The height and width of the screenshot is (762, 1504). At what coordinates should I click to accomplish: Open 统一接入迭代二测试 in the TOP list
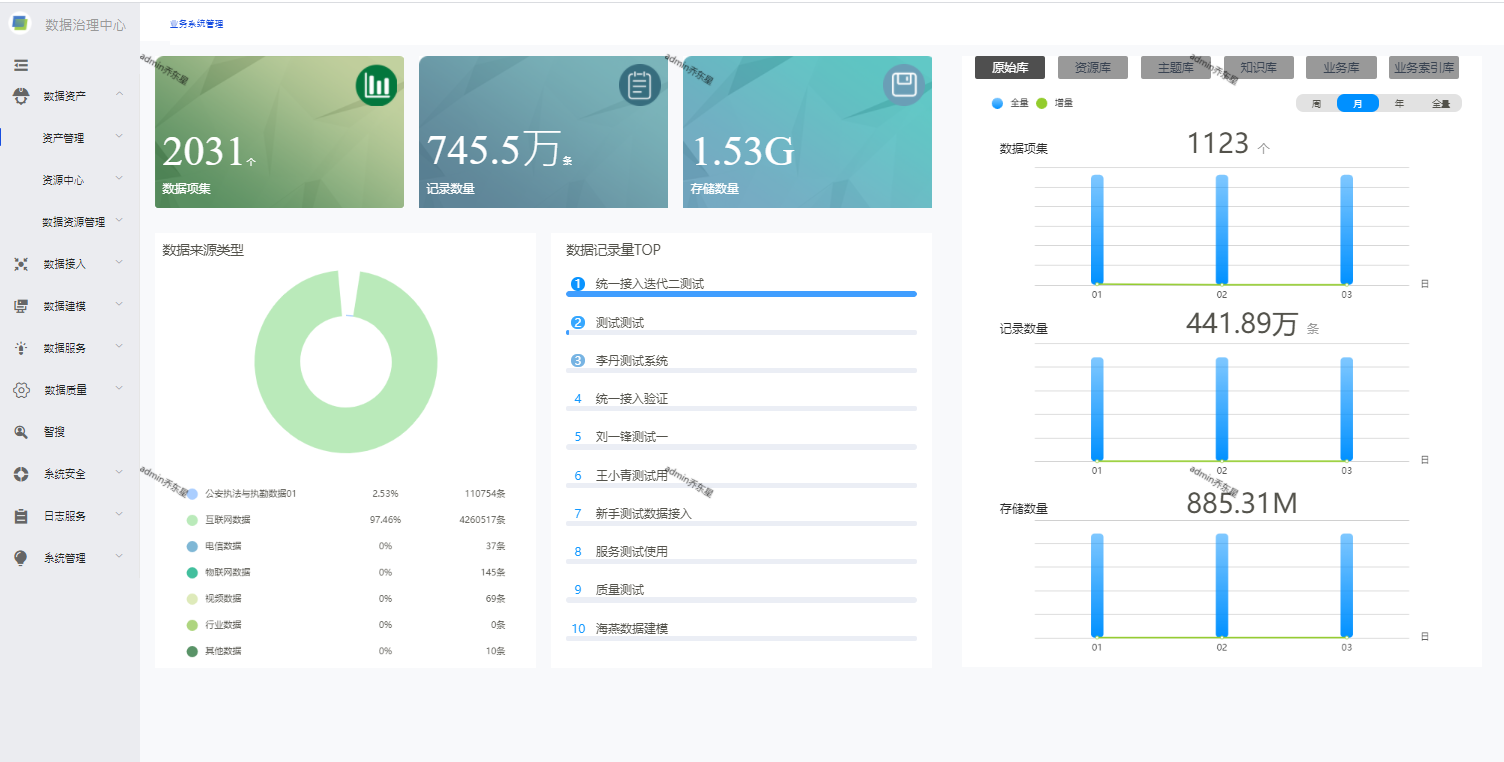[x=650, y=284]
